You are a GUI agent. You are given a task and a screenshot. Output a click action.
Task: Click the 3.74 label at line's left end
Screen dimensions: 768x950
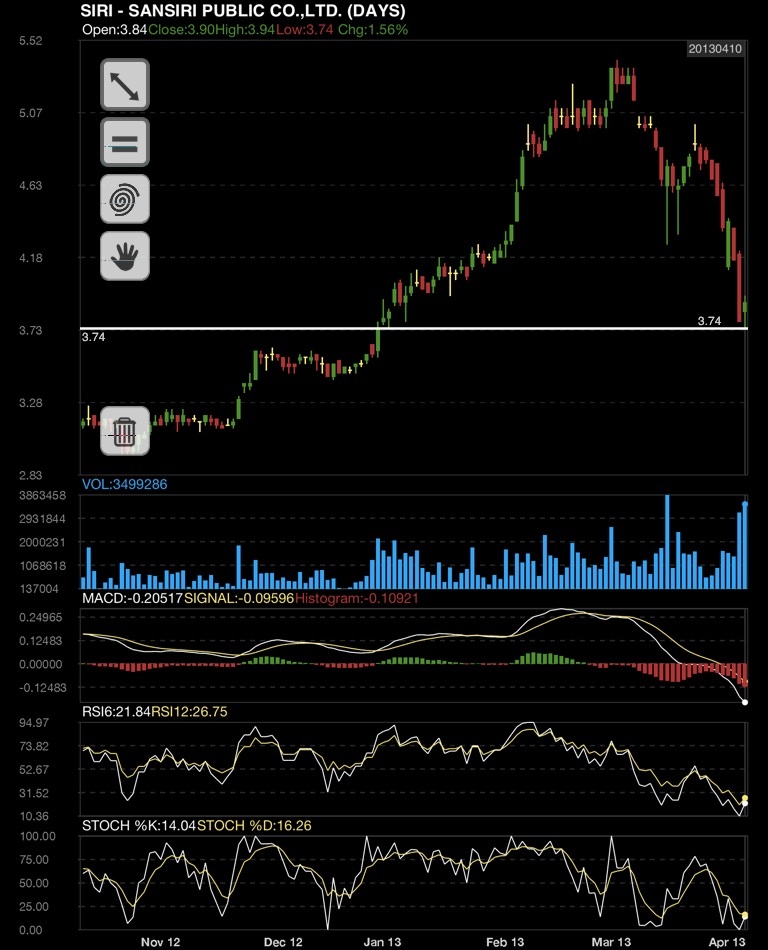click(93, 337)
